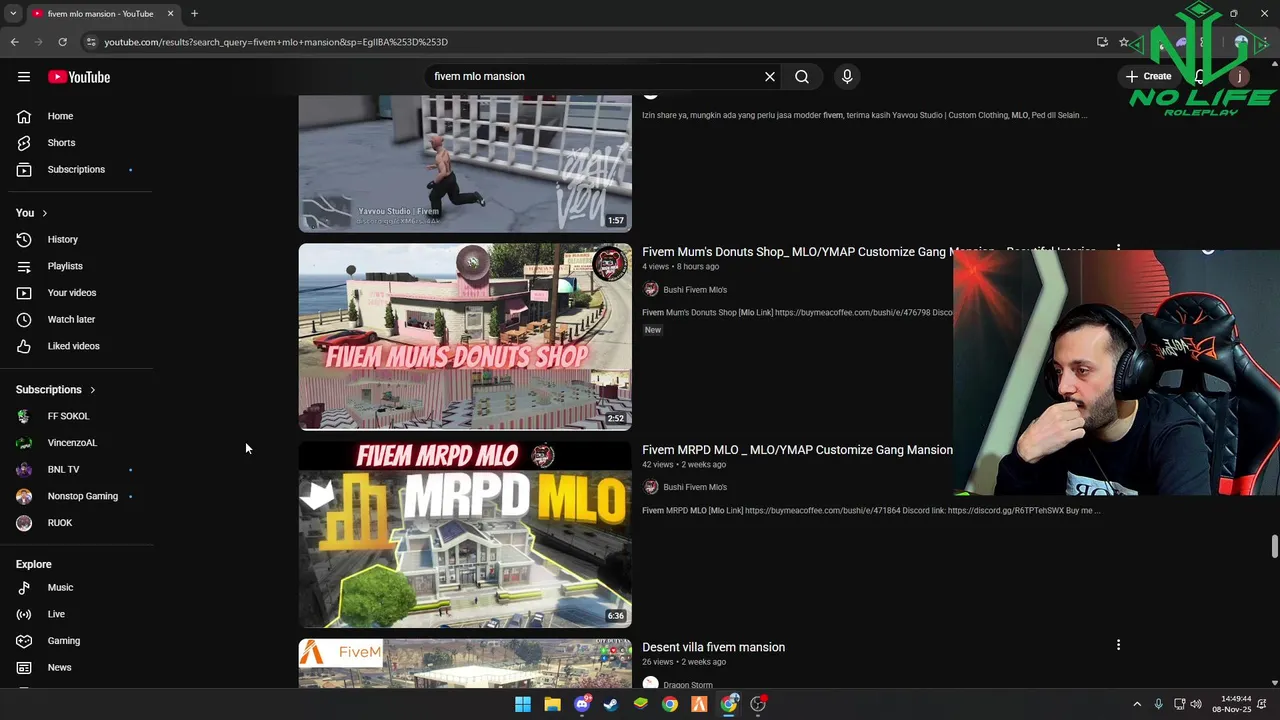Open Subscriptions in the sidebar
The width and height of the screenshot is (1280, 720).
(x=76, y=169)
